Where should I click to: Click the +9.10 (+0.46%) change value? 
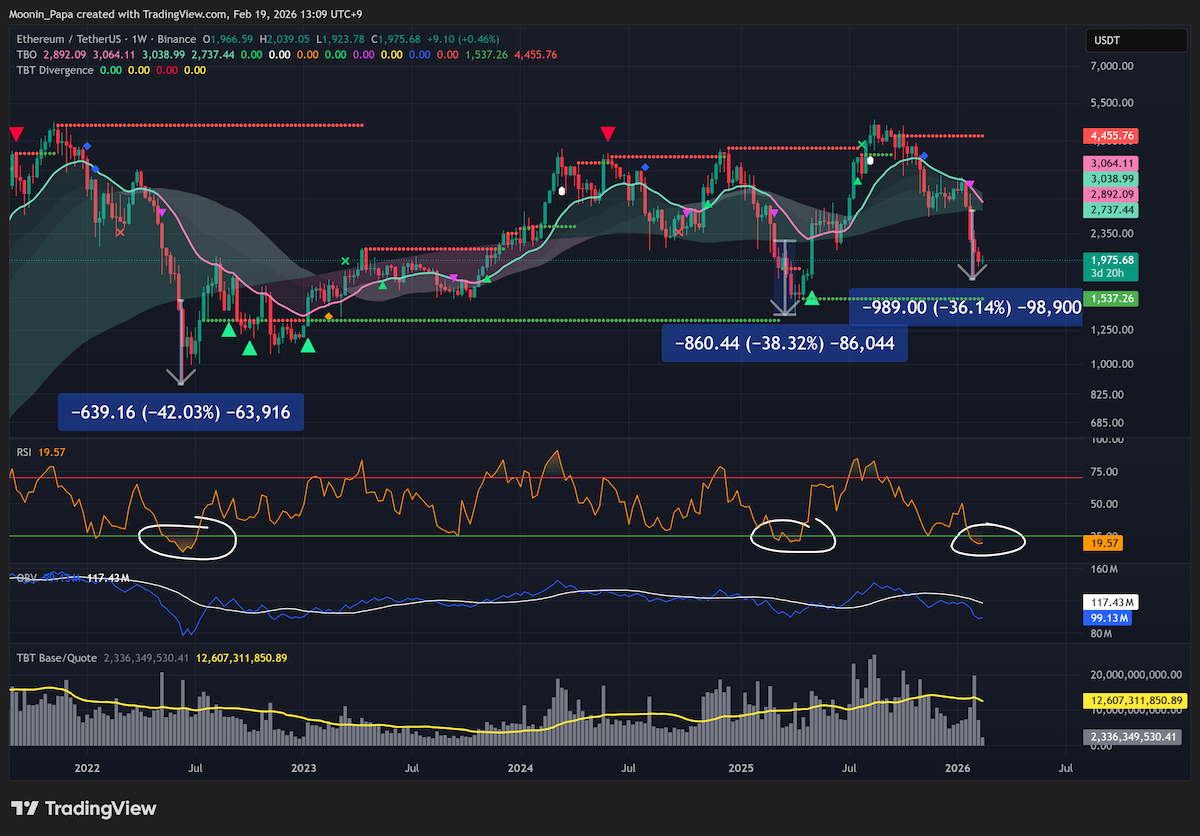pos(462,39)
